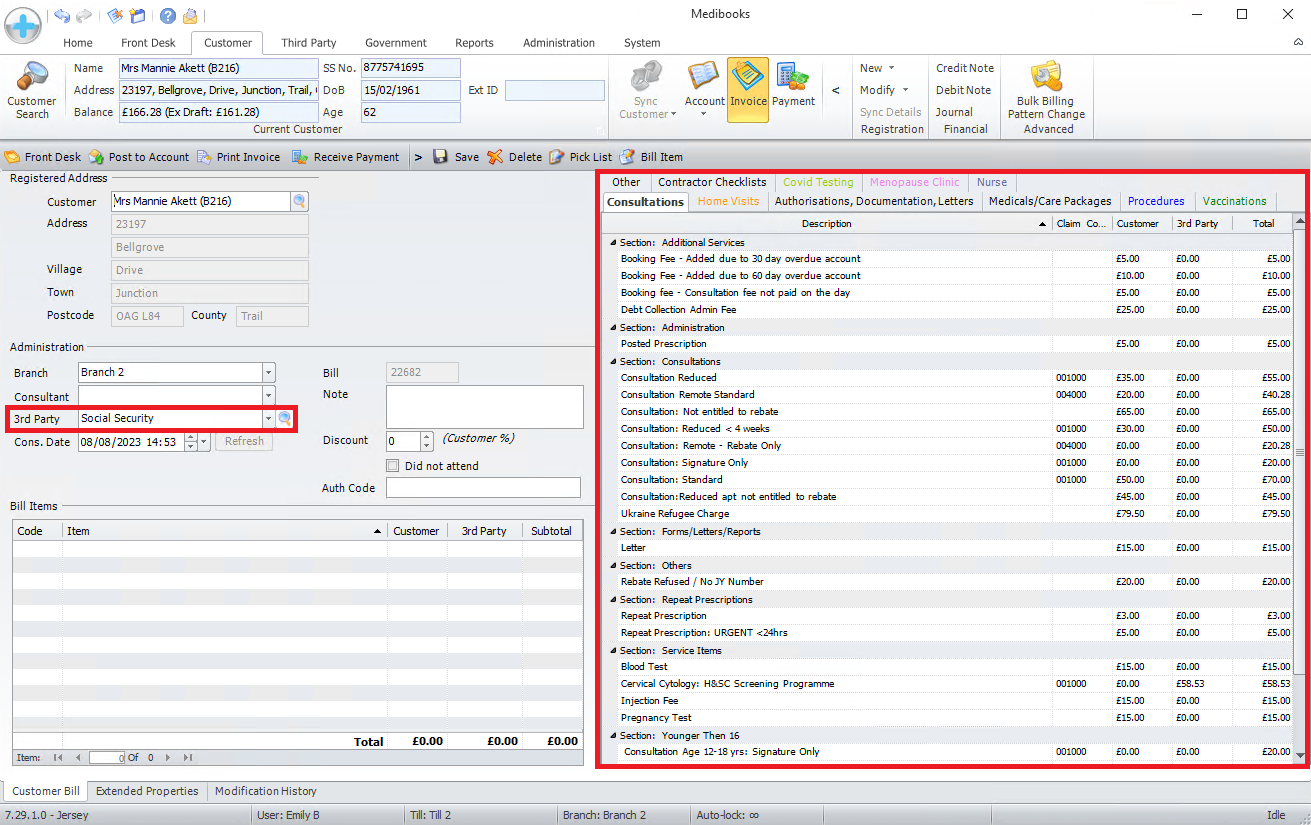Viewport: 1311px width, 825px height.
Task: Open the Reports menu tab
Action: (474, 43)
